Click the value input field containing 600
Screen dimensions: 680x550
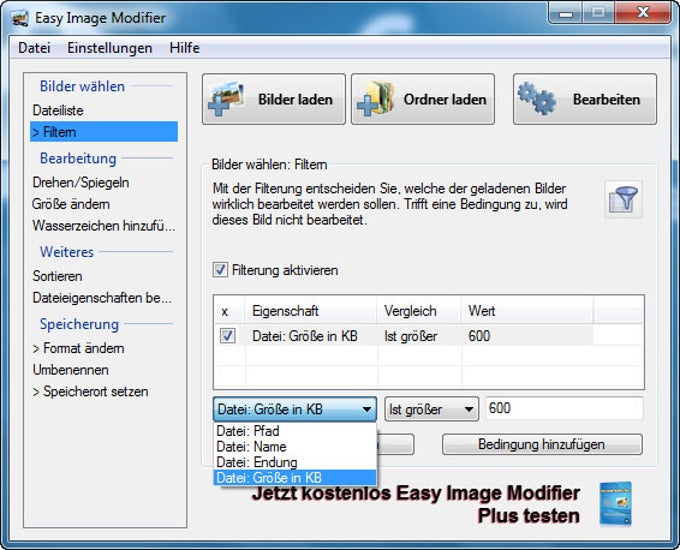point(565,408)
